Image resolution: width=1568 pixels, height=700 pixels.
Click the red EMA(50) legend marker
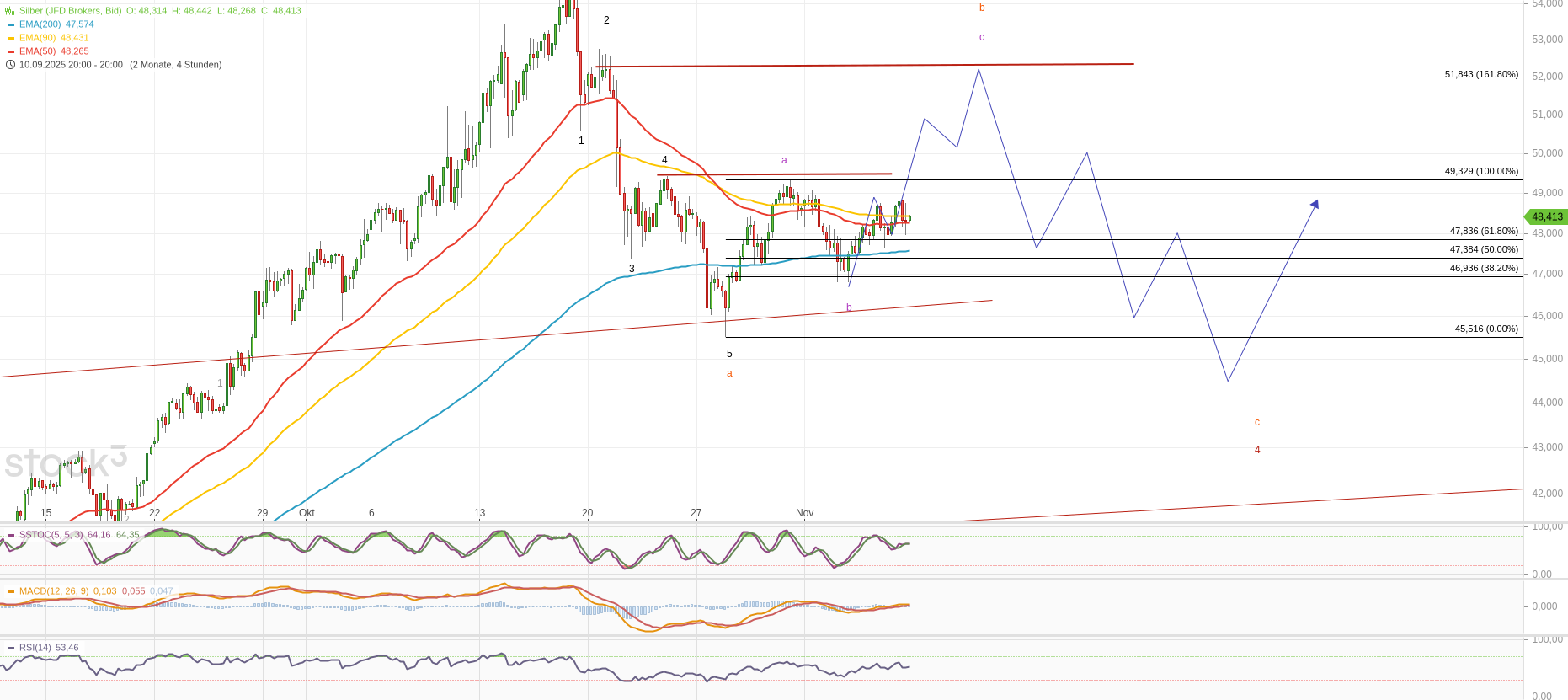tap(11, 51)
